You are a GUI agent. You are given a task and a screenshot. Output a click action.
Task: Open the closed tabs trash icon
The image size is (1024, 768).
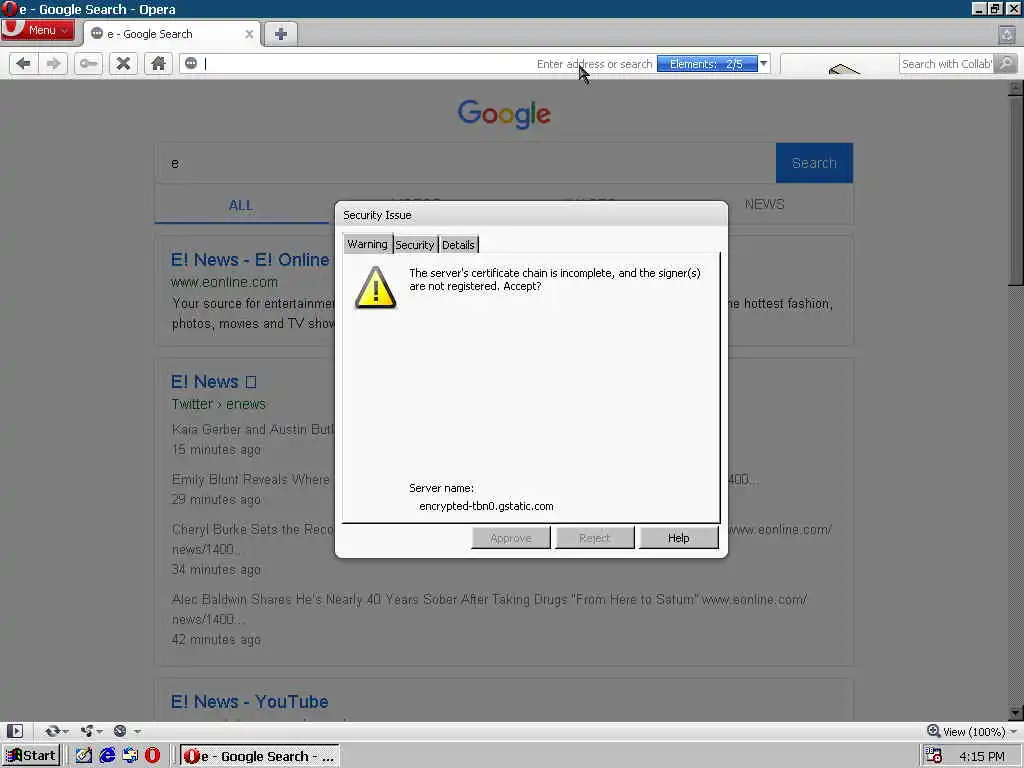pyautogui.click(x=1007, y=34)
